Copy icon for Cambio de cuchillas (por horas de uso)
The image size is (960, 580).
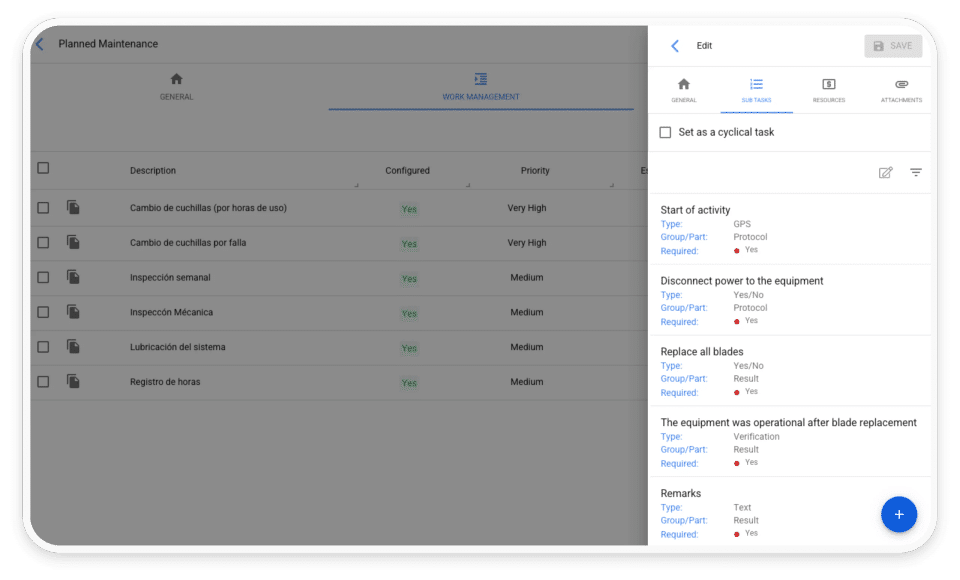[73, 208]
